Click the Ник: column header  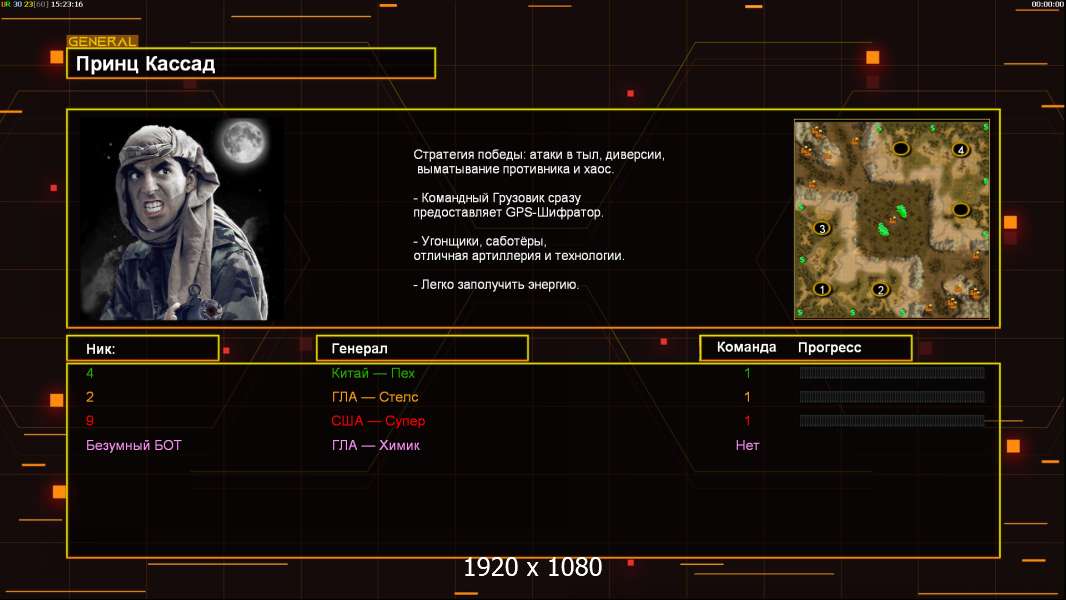142,348
